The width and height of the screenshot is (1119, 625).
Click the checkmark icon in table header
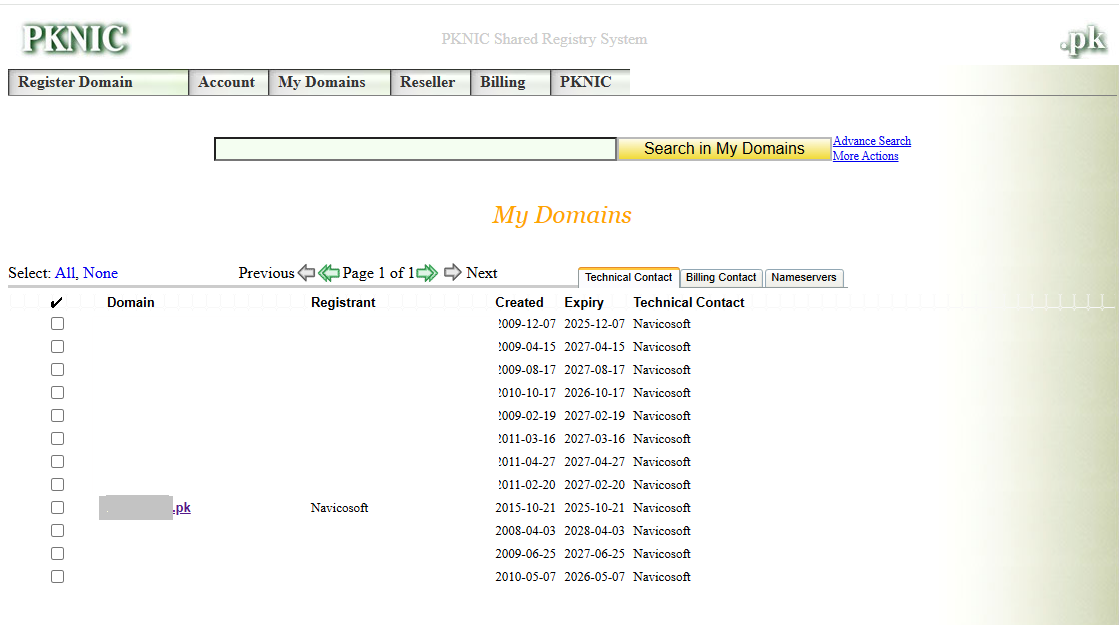click(57, 302)
